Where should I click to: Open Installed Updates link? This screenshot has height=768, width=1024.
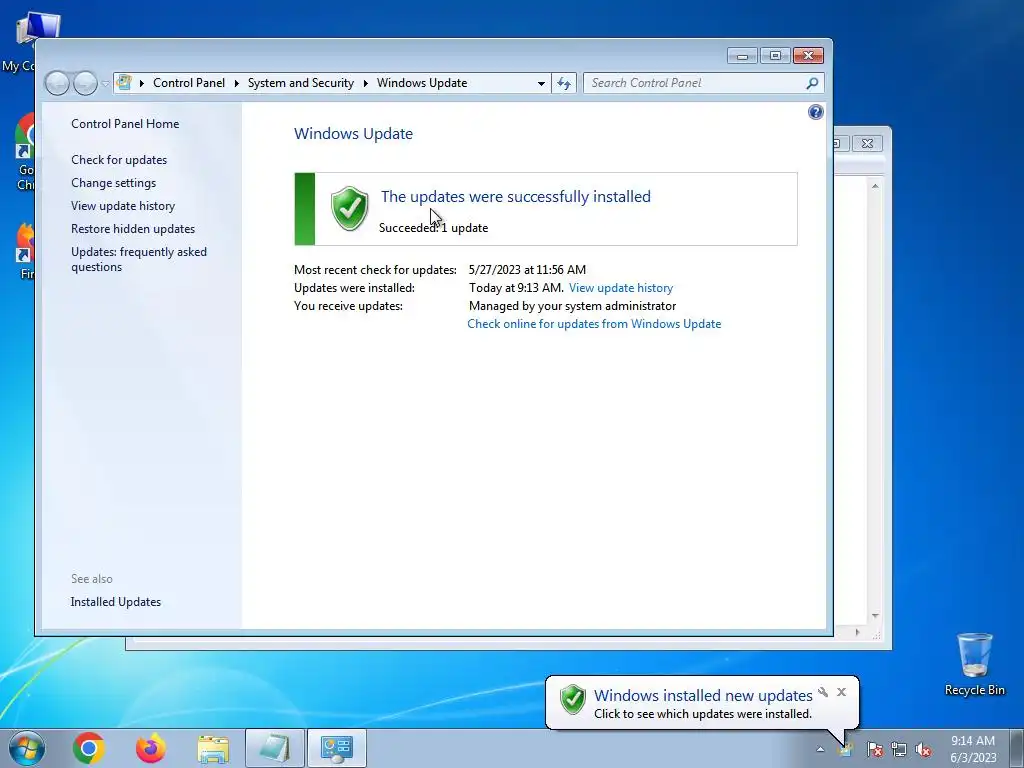(x=116, y=601)
